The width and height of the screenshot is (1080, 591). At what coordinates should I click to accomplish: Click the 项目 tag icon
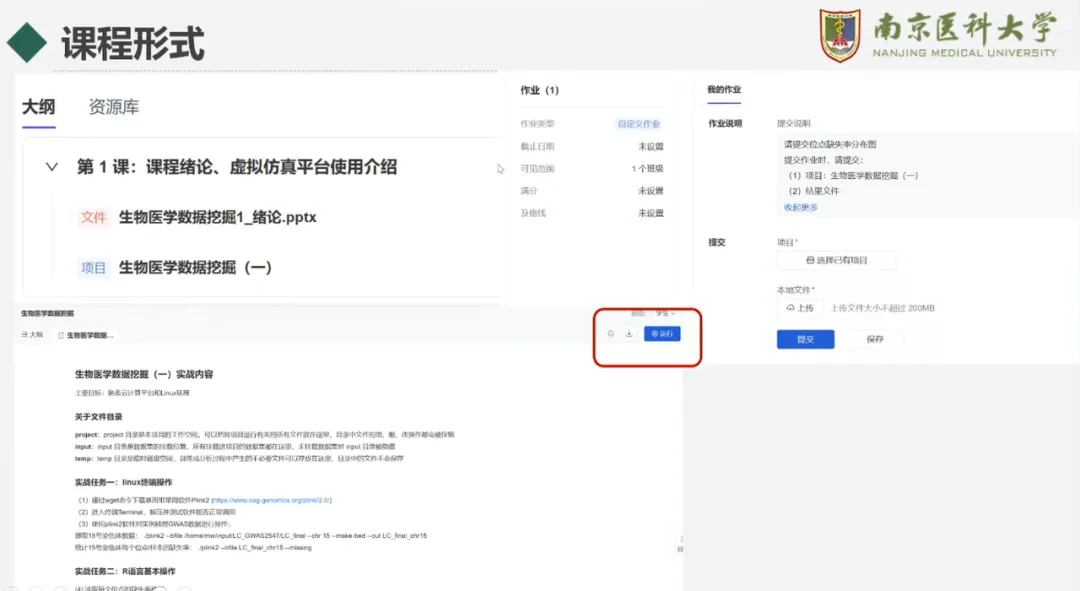(94, 267)
